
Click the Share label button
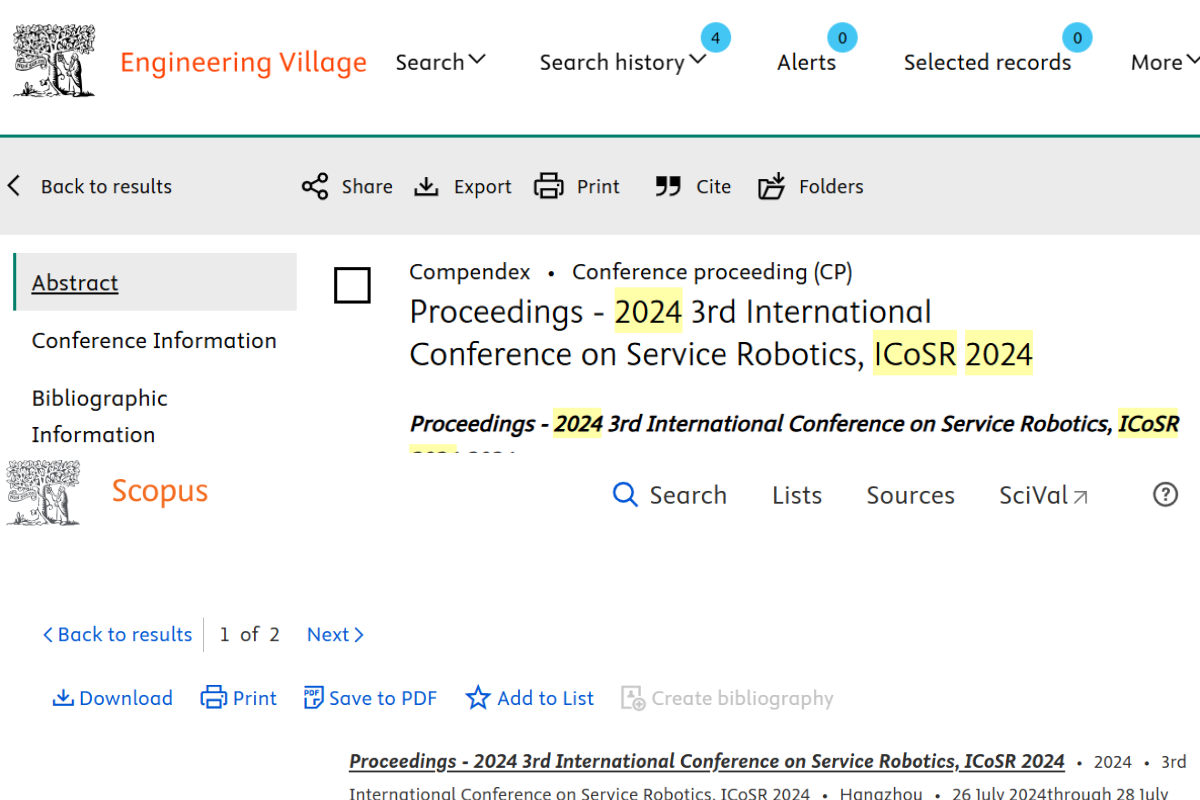(367, 186)
